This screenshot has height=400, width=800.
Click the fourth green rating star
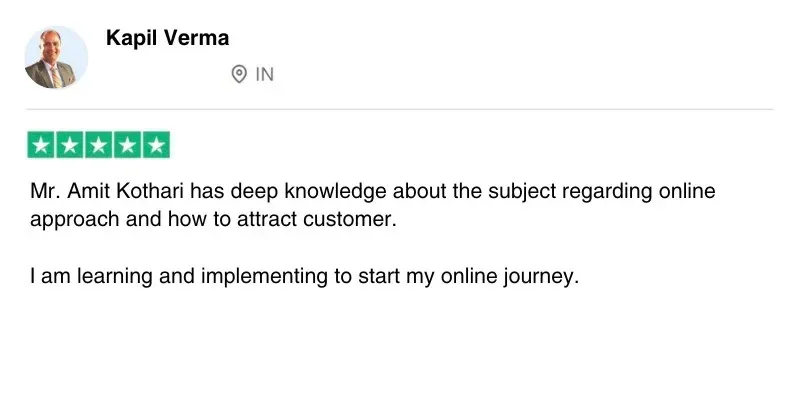[x=127, y=145]
